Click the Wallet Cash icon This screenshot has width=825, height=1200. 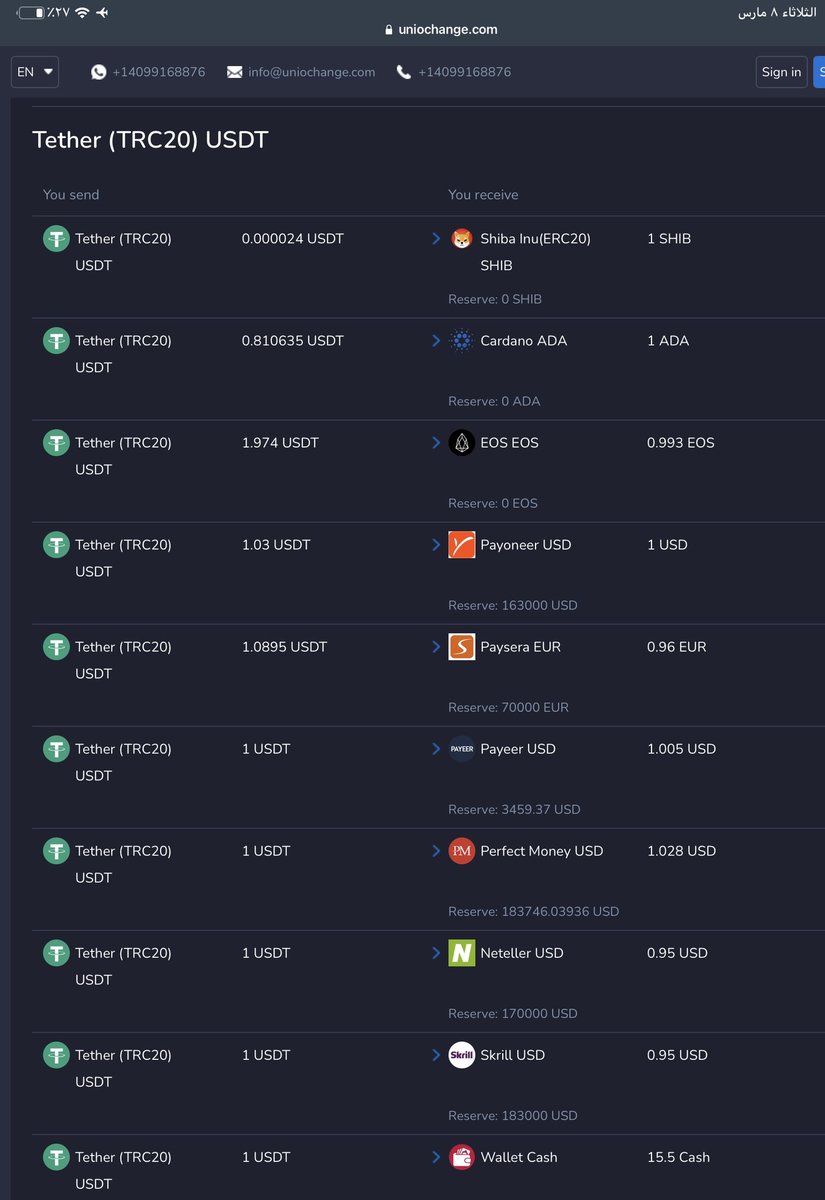click(461, 1157)
